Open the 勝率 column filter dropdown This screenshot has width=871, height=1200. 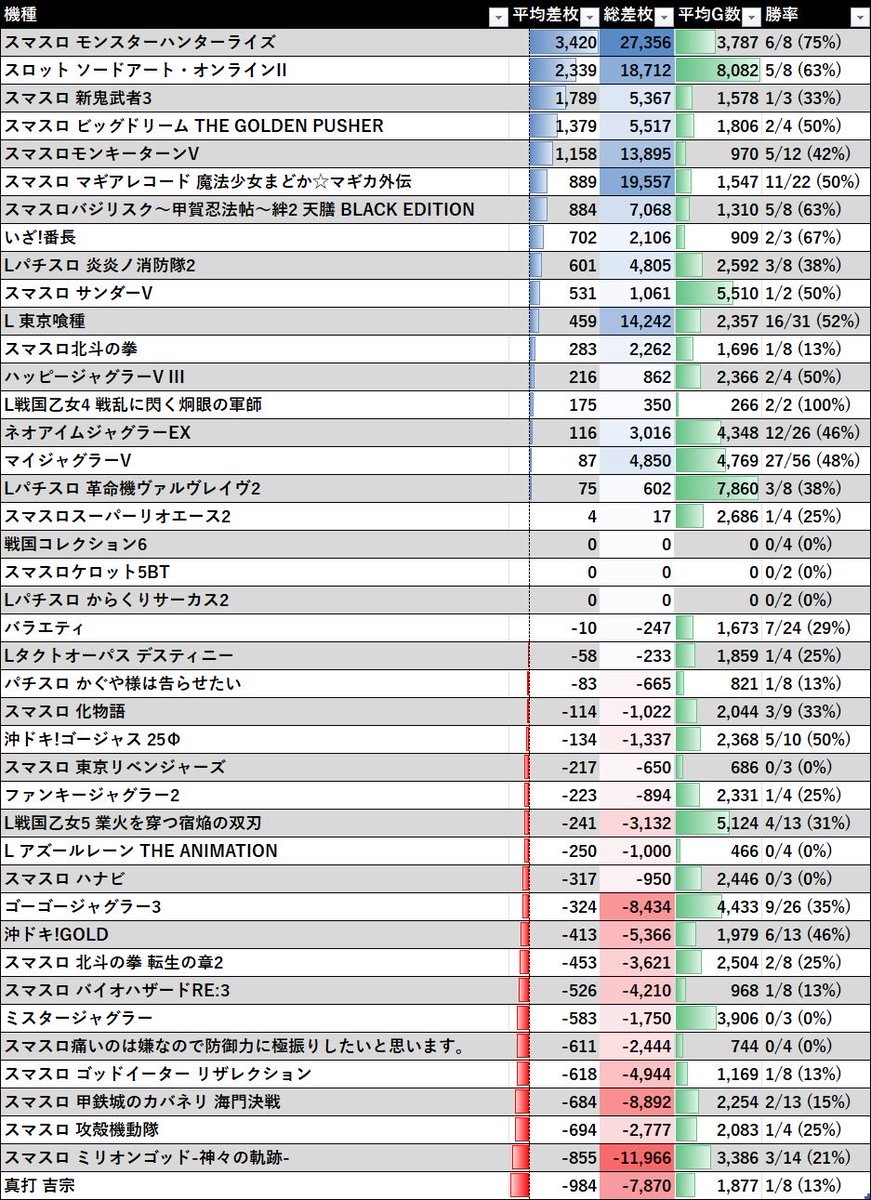point(859,17)
